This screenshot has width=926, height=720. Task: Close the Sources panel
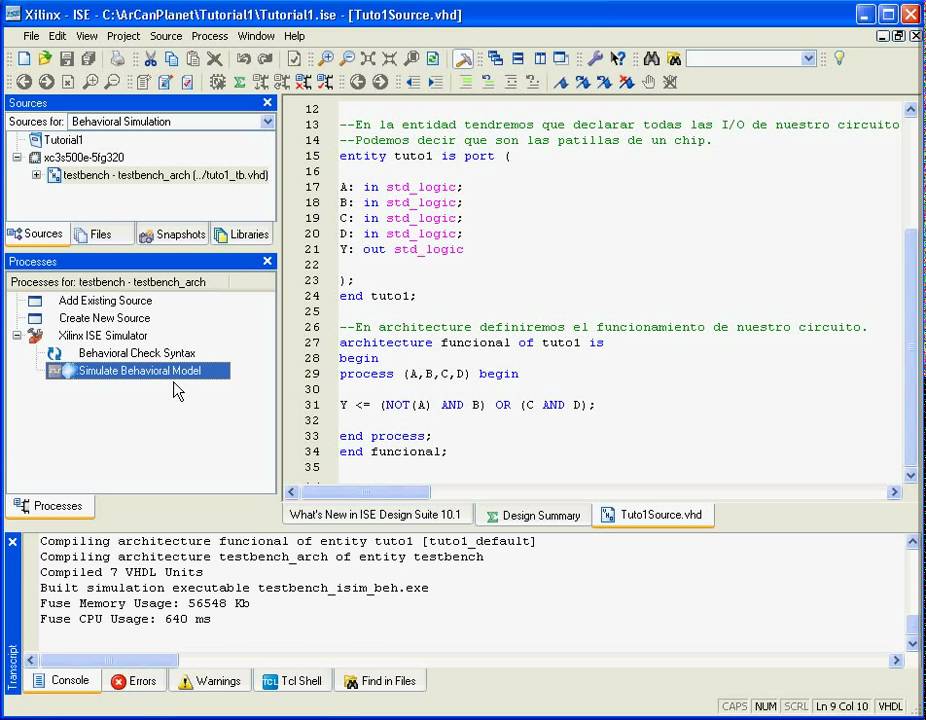(267, 103)
